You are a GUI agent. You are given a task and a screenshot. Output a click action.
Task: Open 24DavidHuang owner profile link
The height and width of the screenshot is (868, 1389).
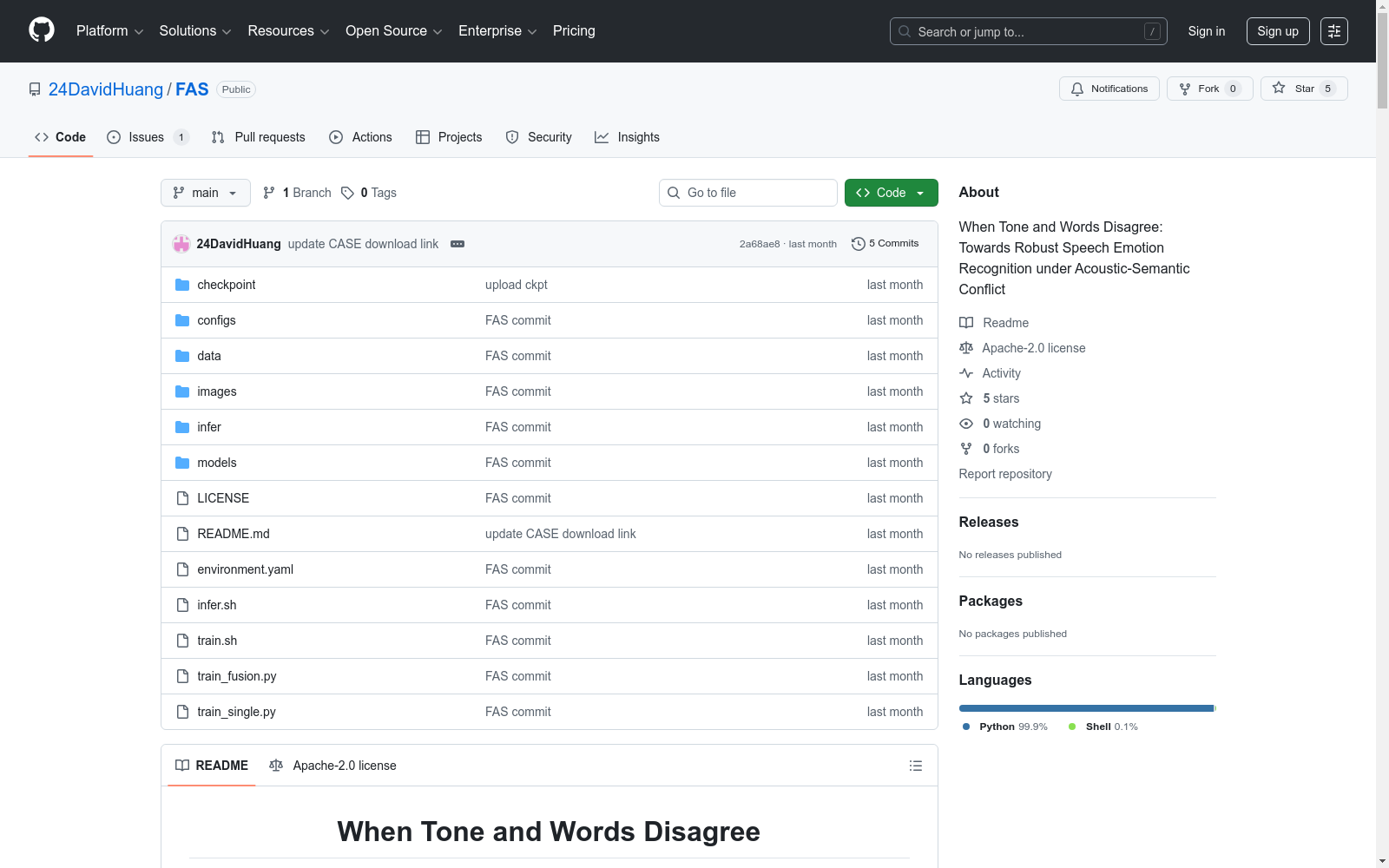click(106, 89)
